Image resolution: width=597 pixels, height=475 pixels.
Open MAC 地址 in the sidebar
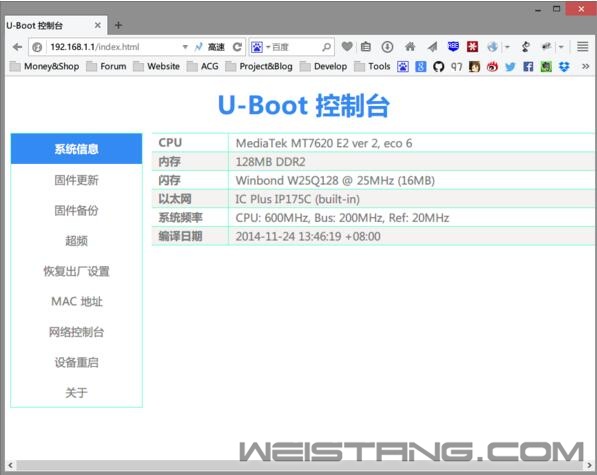coord(77,301)
